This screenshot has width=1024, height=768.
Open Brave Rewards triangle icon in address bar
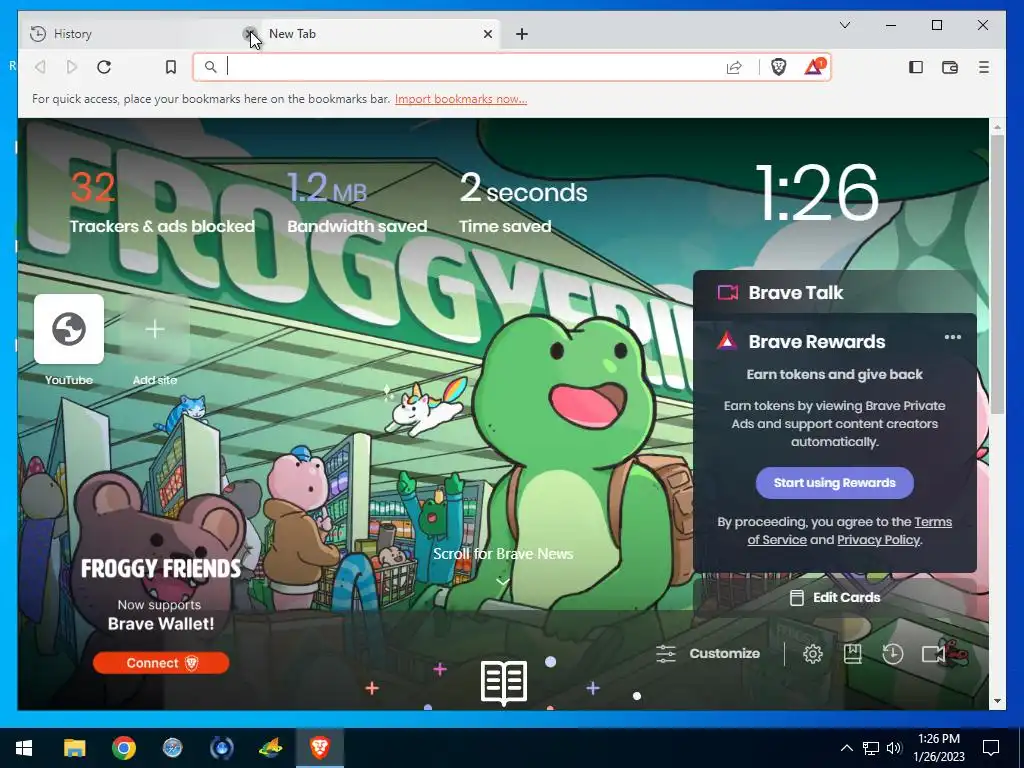coord(814,67)
